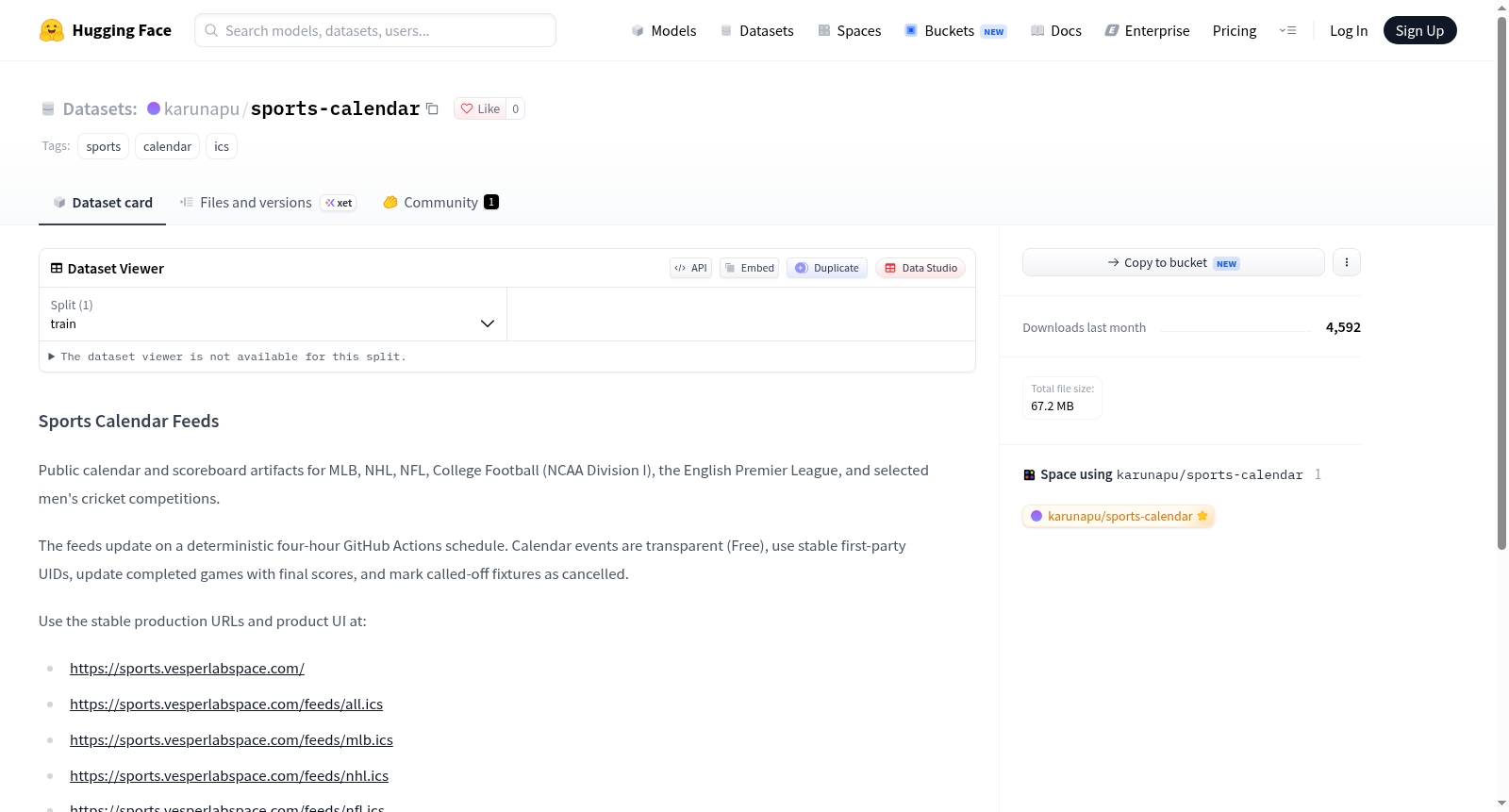Open Spaces in the top navigation

coord(849,30)
